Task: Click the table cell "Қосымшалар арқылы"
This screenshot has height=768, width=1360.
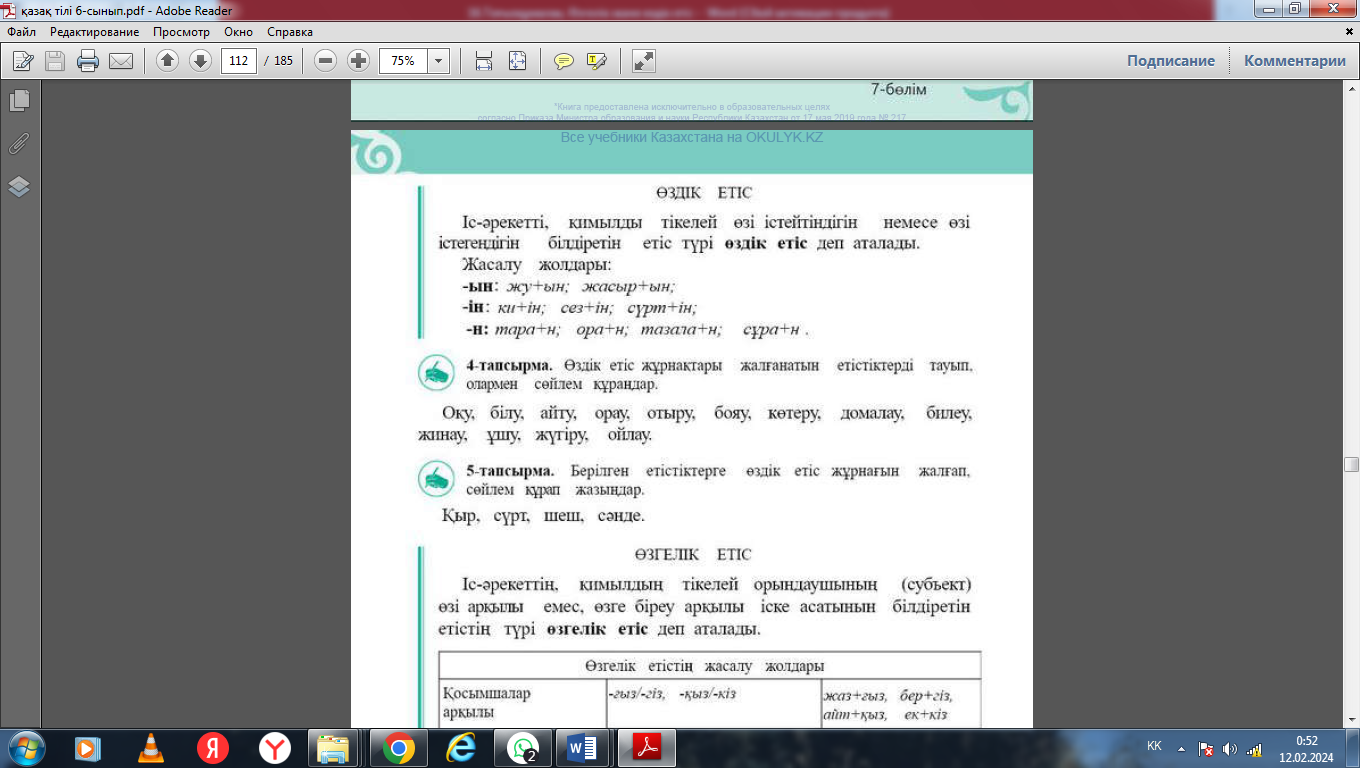Action: [487, 704]
